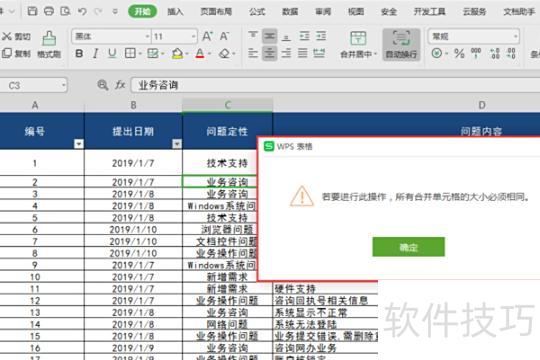Select column A header
Viewport: 540px width, 360px height.
[x=35, y=105]
